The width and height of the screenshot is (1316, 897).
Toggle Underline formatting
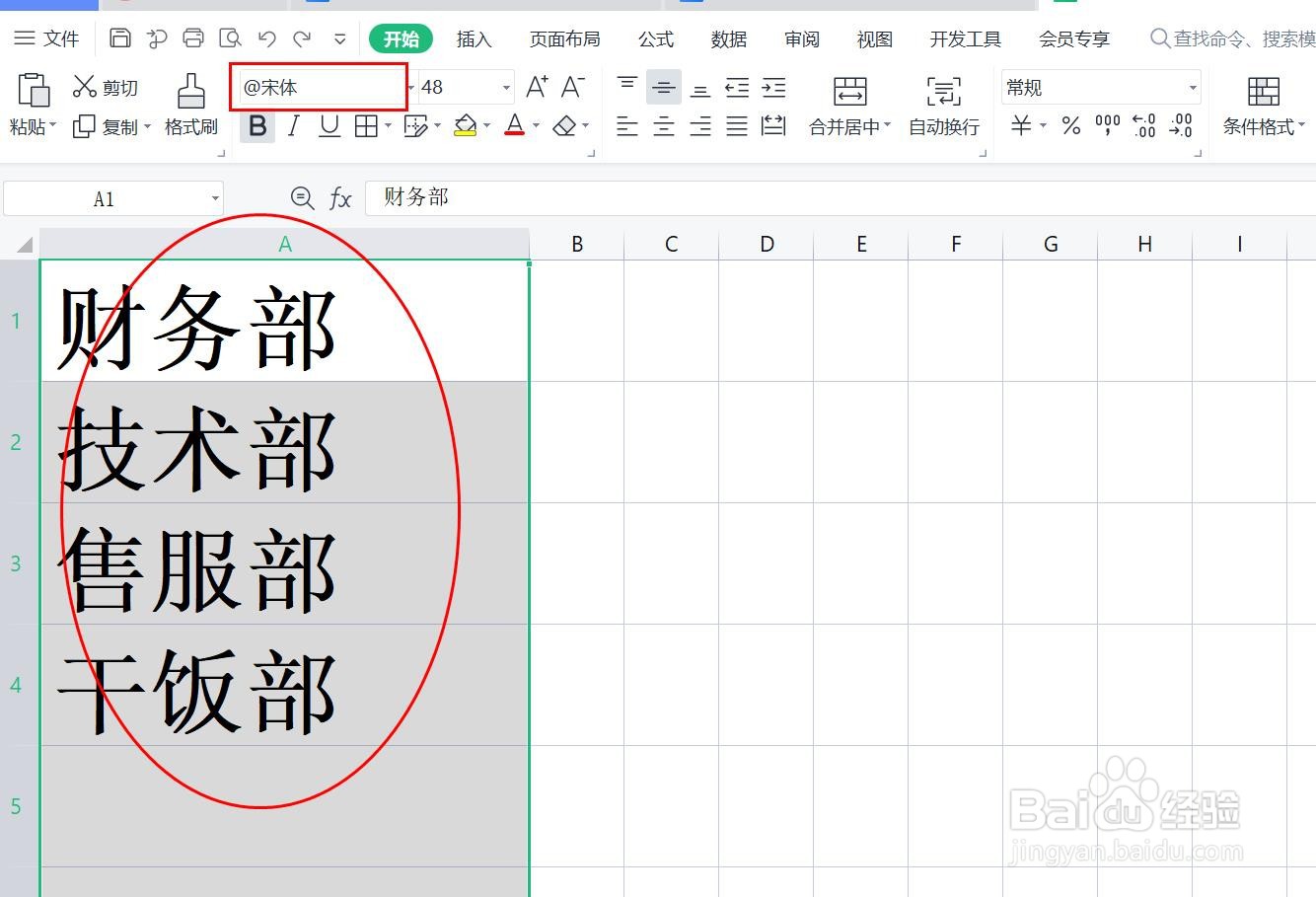[329, 125]
